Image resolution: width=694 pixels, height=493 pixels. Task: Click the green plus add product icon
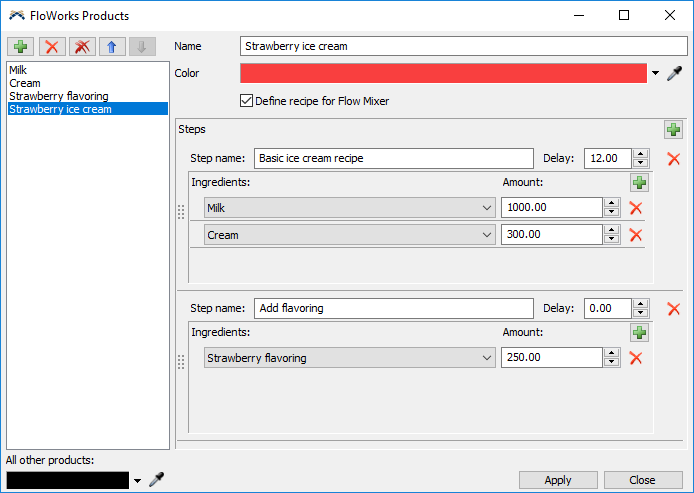(20, 47)
